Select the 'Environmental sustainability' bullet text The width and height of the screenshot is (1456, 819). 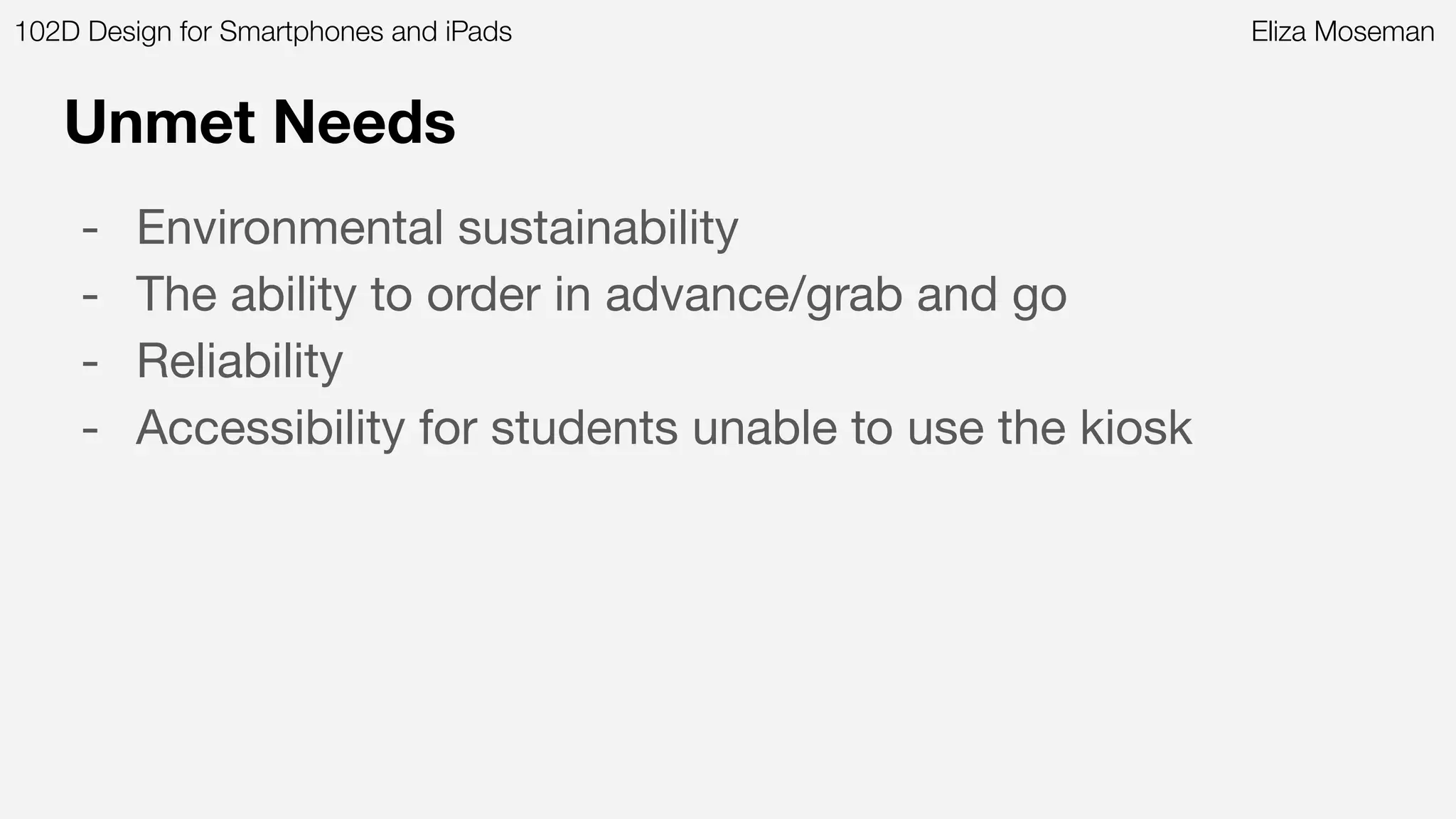coord(437,227)
